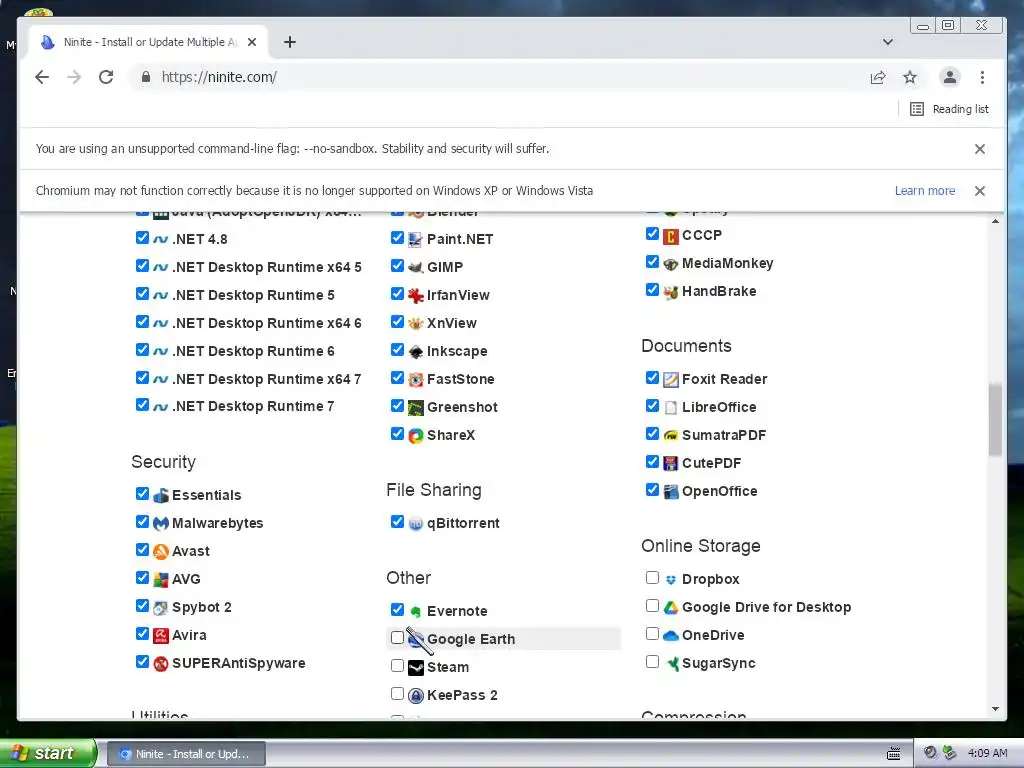Click the Malwarebytes icon

(x=161, y=524)
